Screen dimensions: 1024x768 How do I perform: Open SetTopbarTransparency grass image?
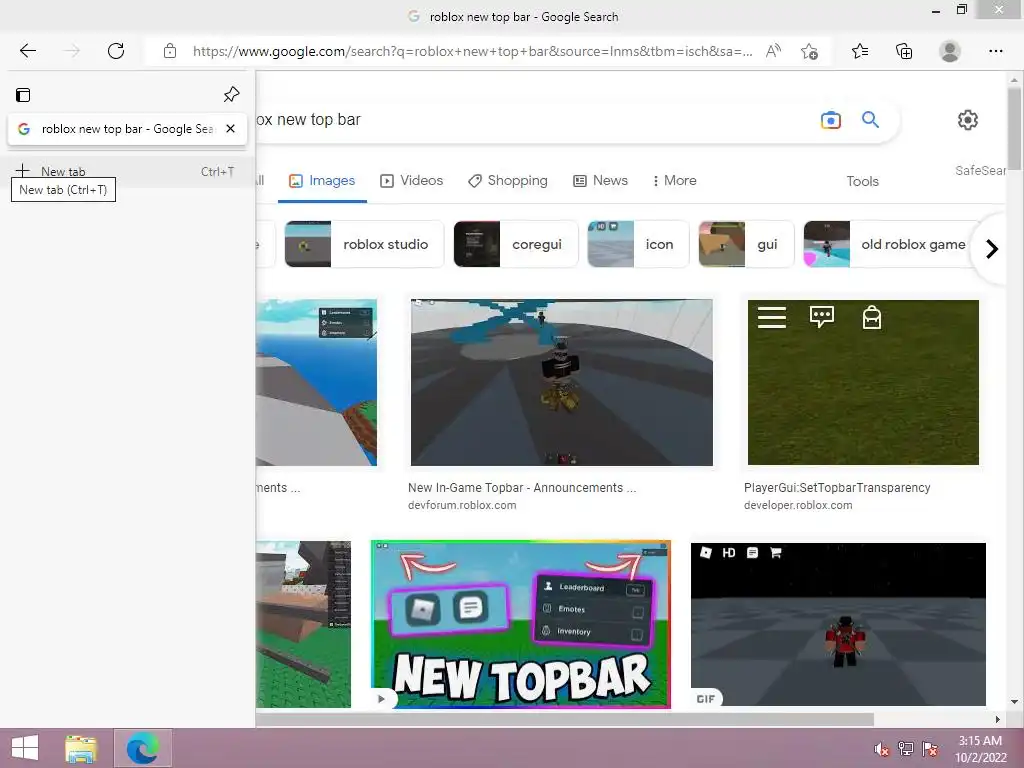click(x=863, y=383)
